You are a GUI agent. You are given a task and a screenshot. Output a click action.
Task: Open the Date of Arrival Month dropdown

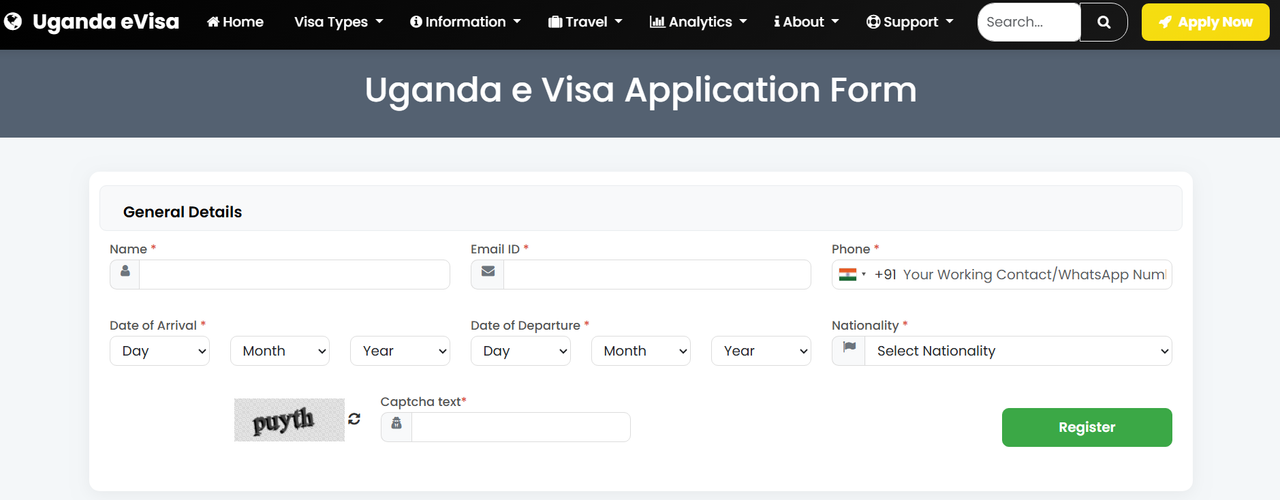point(280,351)
